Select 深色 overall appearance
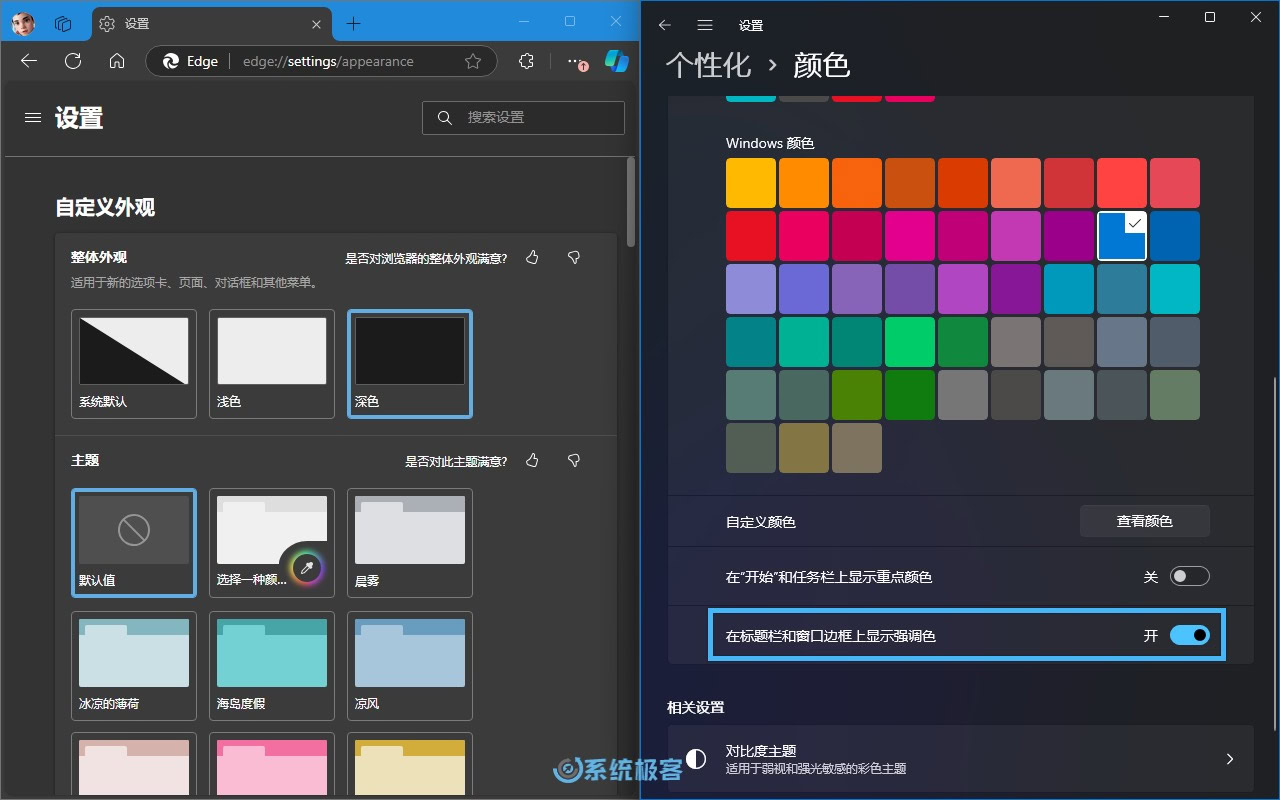The height and width of the screenshot is (800, 1280). (410, 363)
